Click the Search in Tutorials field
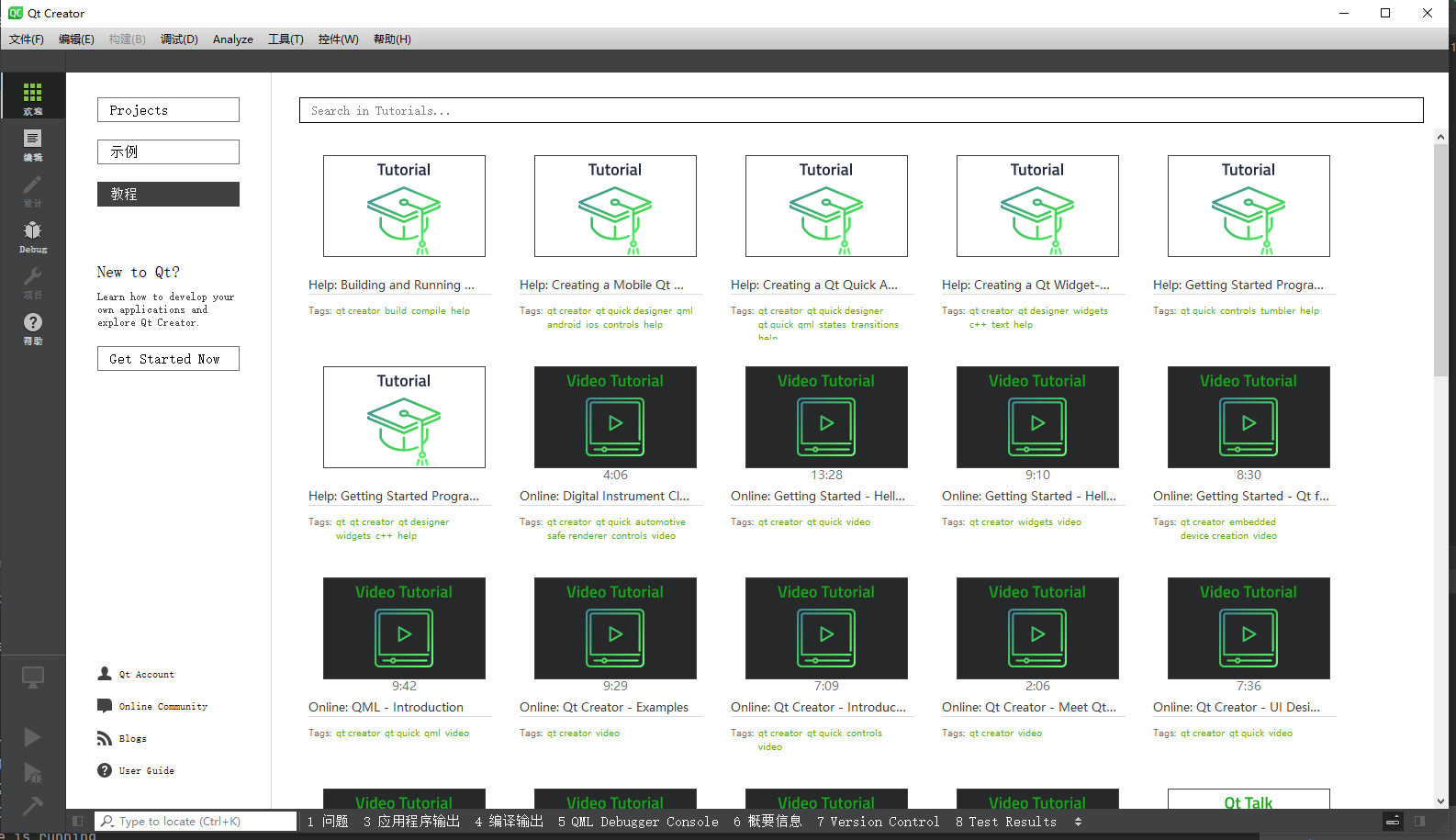 tap(860, 111)
